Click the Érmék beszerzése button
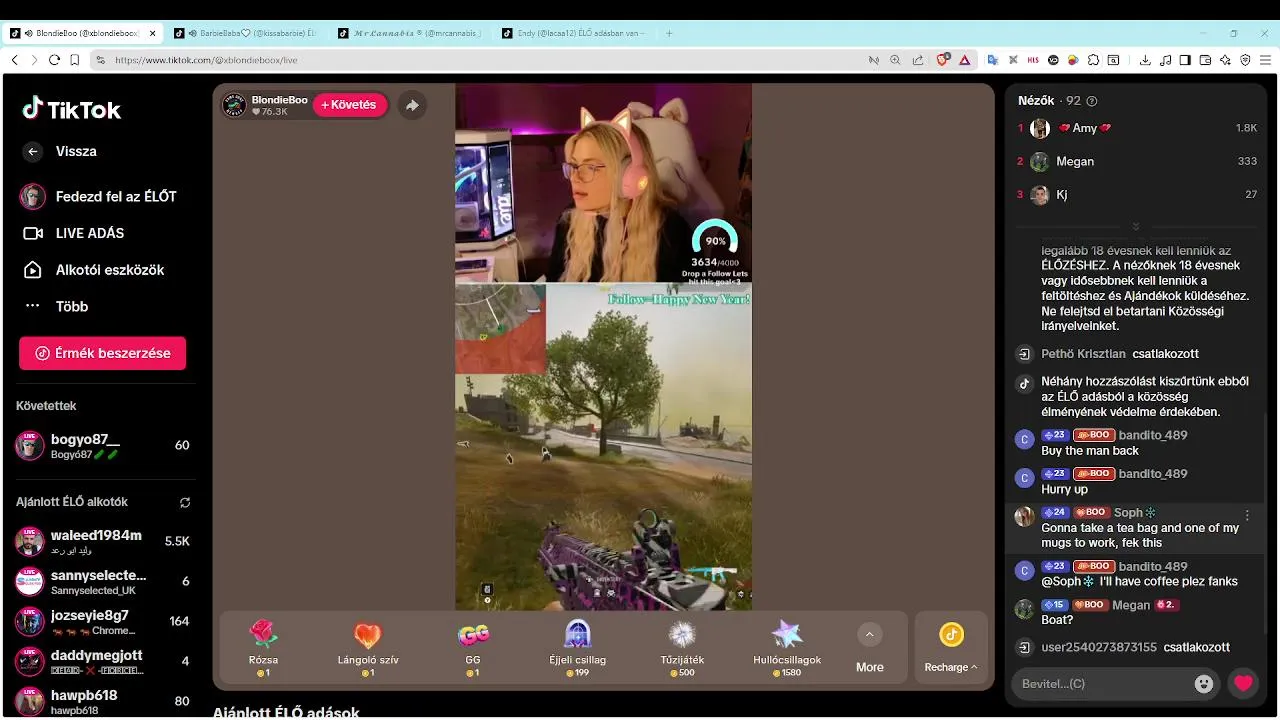The height and width of the screenshot is (720, 1280). [x=102, y=353]
